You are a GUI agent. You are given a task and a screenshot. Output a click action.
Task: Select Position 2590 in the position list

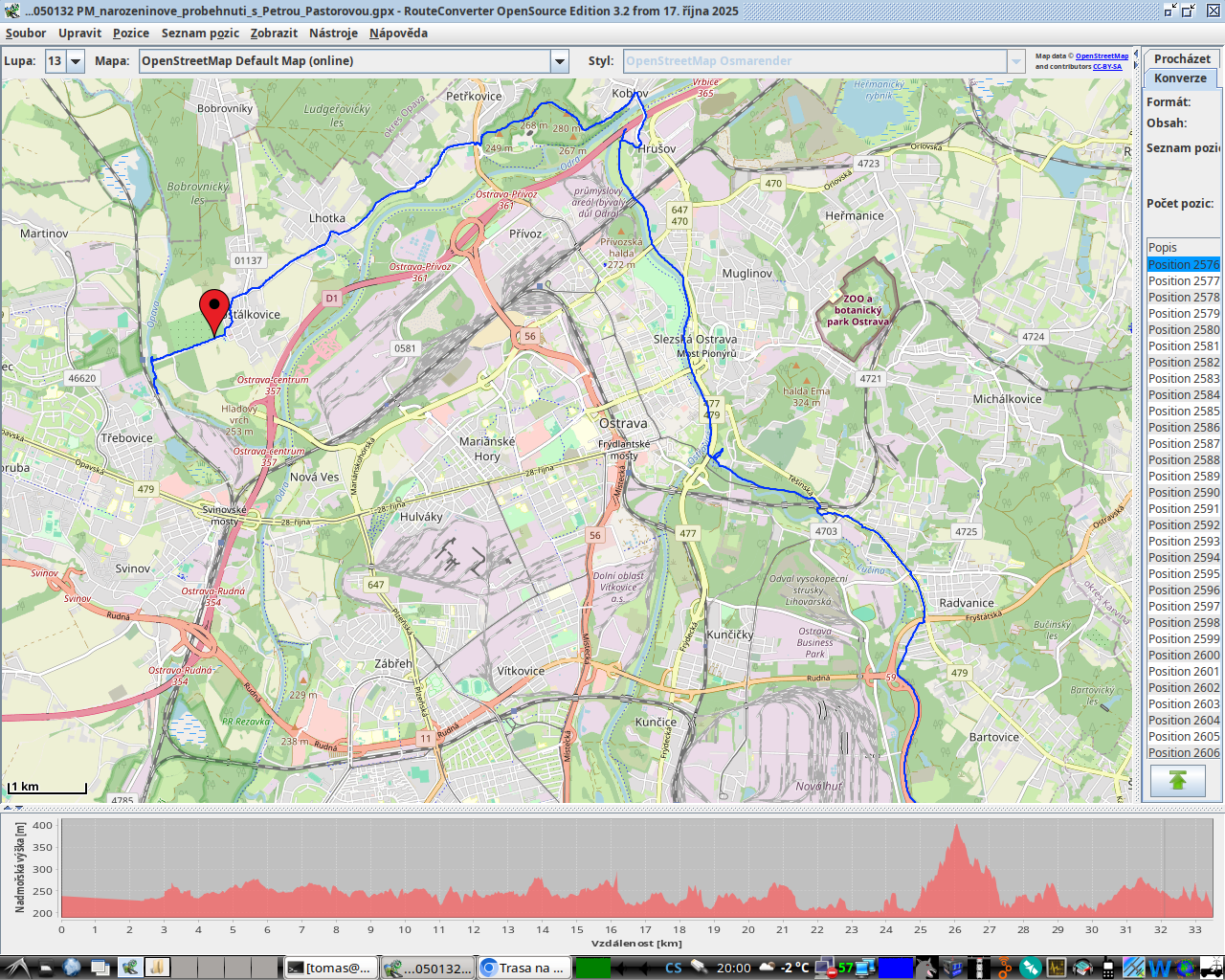pos(1183,493)
